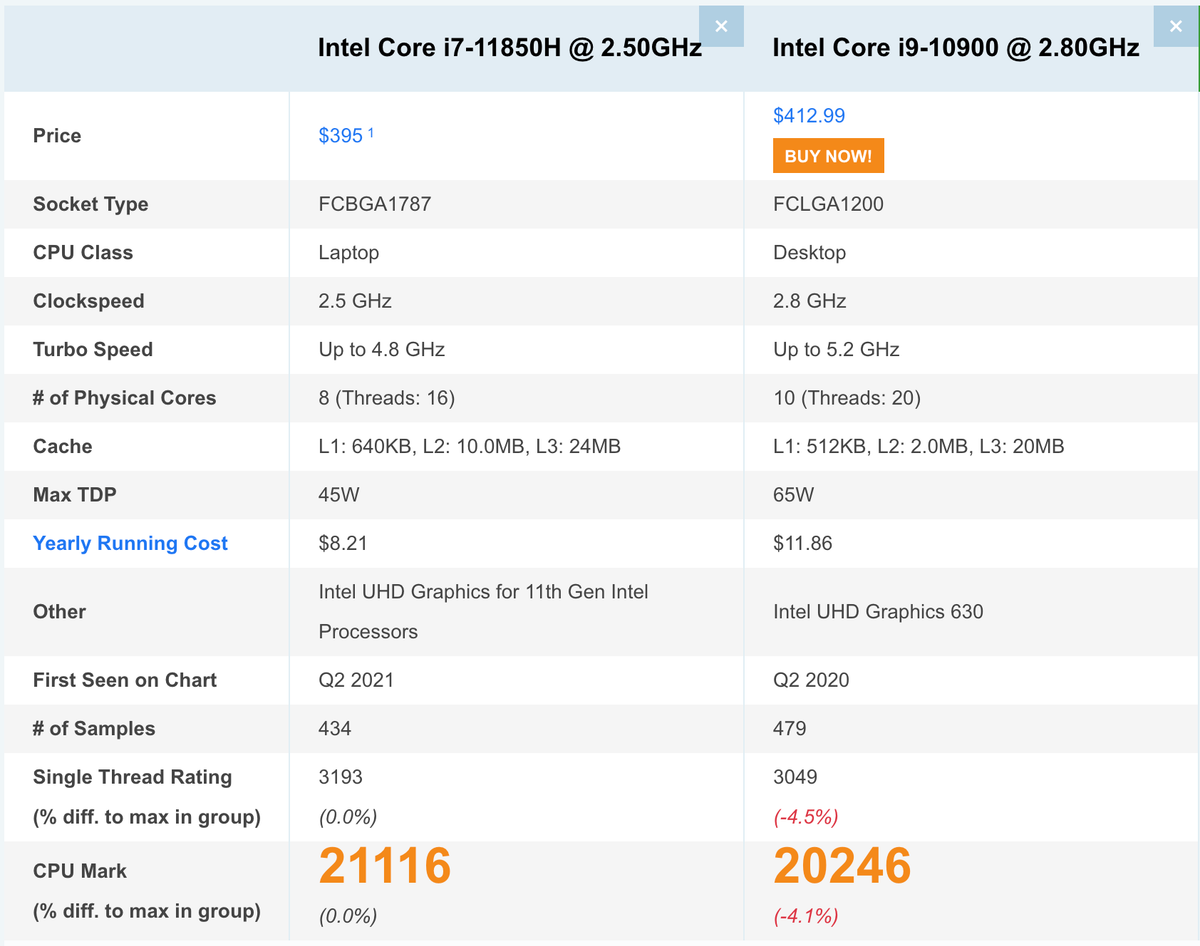Click the 'Up to 5.2 GHz' turbo speed
Image resolution: width=1200 pixels, height=946 pixels.
click(x=835, y=350)
